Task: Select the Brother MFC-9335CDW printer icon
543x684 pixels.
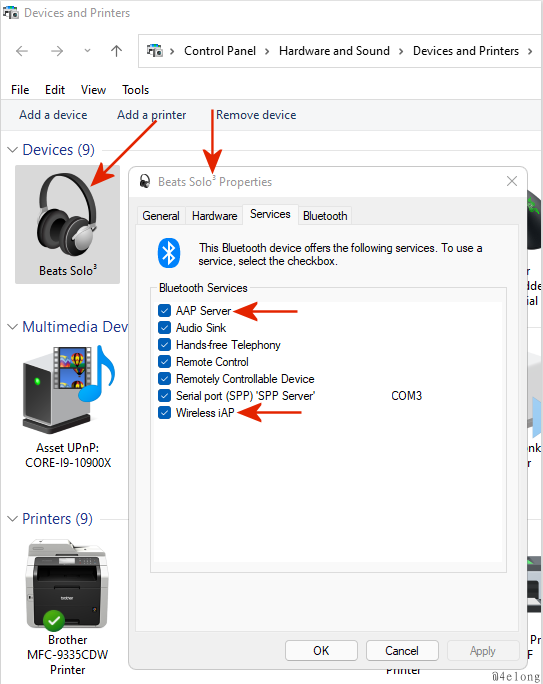Action: click(x=68, y=585)
